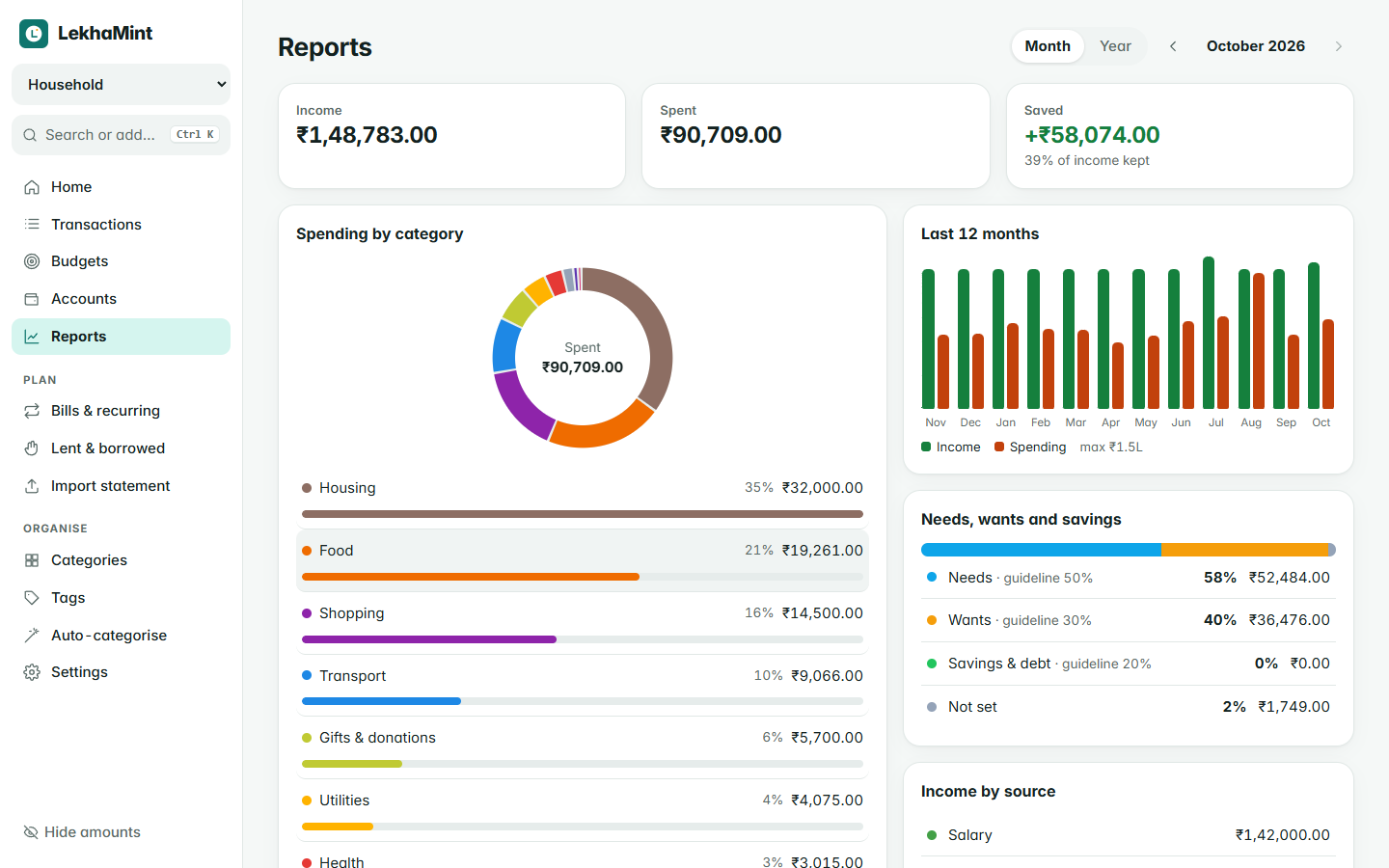Click the Income total ₹1,48,783.00
This screenshot has width=1389, height=868.
(367, 135)
